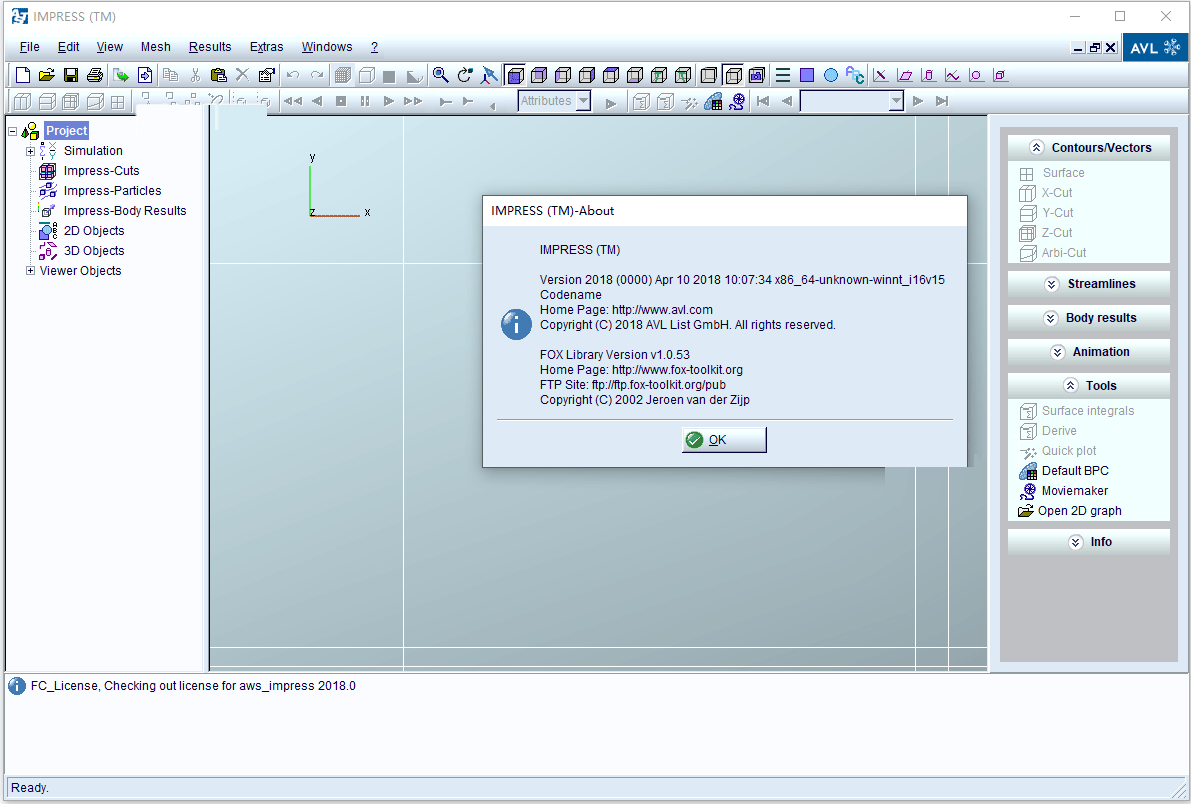Click the ABC text annotation icon

pos(855,75)
